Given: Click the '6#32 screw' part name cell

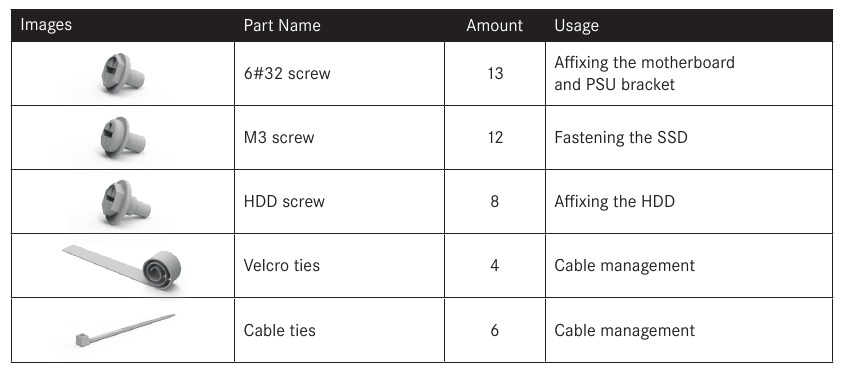Looking at the screenshot, I should pos(340,73).
